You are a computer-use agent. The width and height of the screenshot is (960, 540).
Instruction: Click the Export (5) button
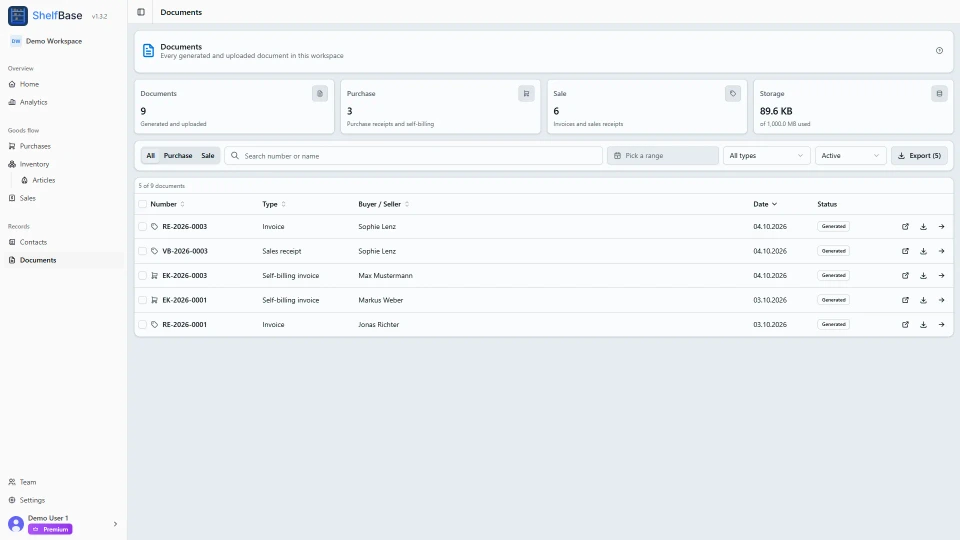click(x=919, y=156)
